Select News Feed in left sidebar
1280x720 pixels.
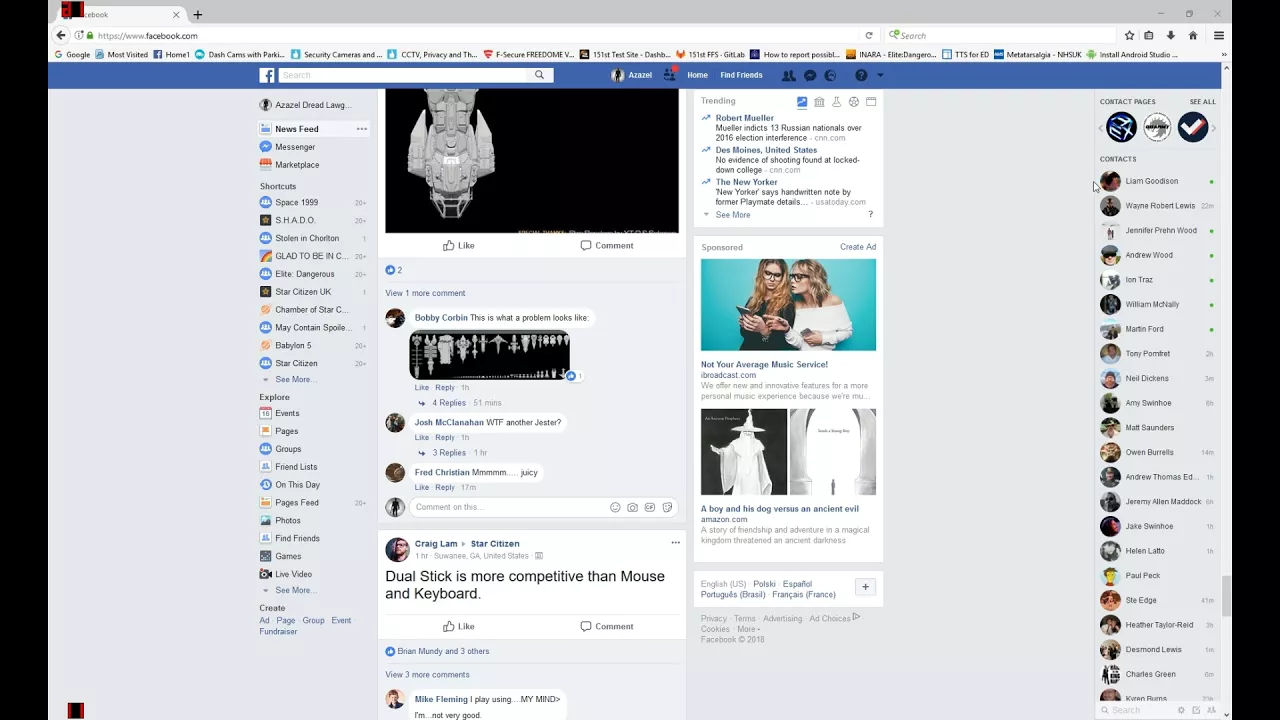coord(296,129)
